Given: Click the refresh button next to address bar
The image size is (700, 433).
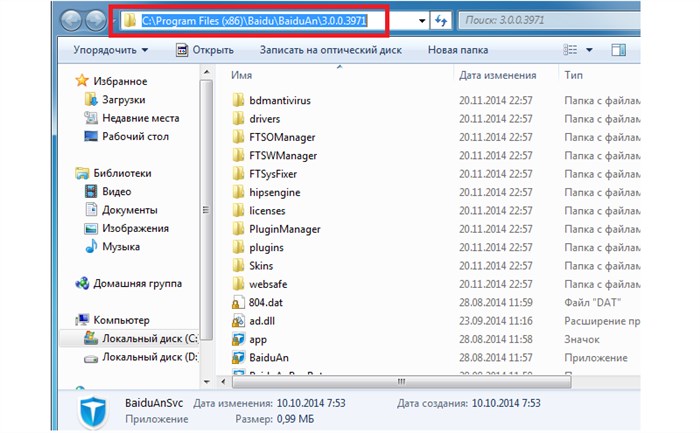Looking at the screenshot, I should [x=441, y=21].
